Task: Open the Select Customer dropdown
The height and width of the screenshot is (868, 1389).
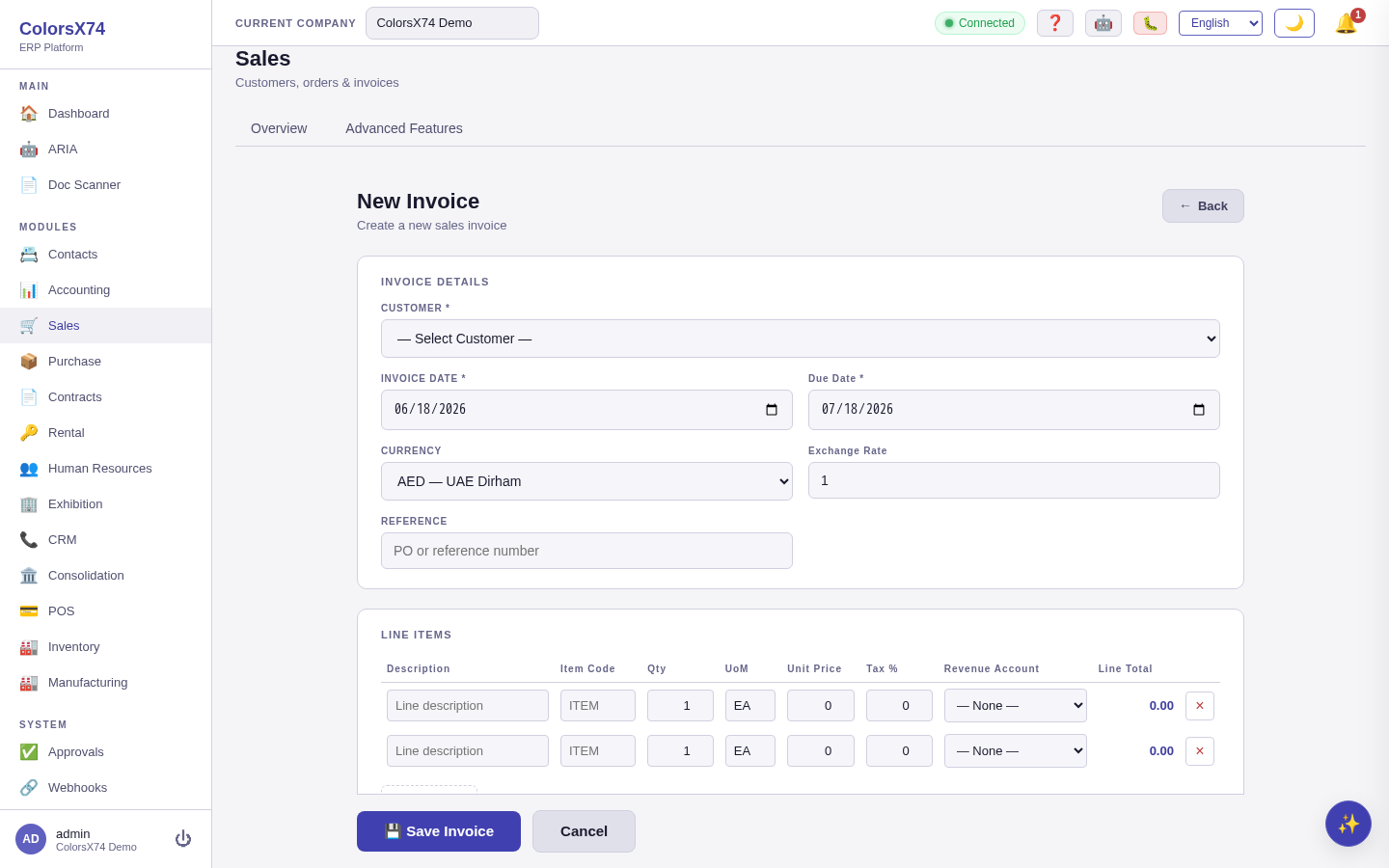Action: point(801,339)
